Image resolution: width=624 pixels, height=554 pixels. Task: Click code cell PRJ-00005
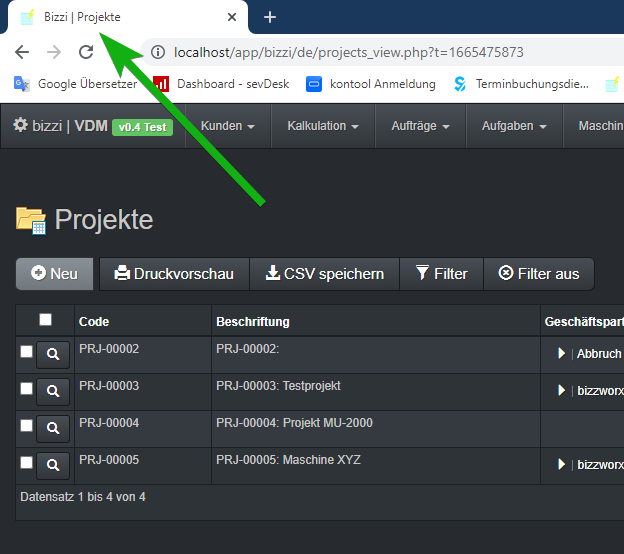(x=109, y=460)
